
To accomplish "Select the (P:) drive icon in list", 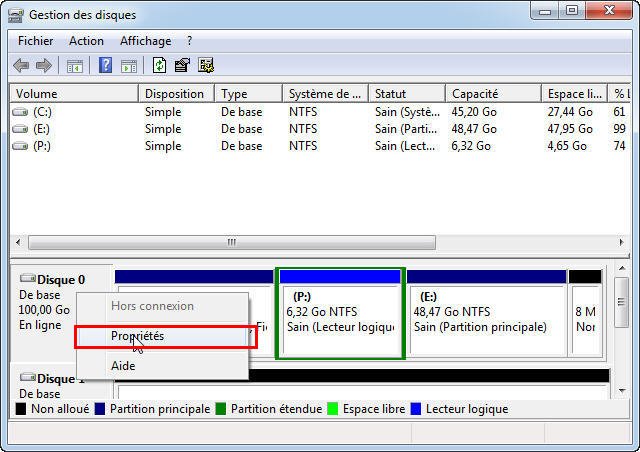I will point(20,146).
